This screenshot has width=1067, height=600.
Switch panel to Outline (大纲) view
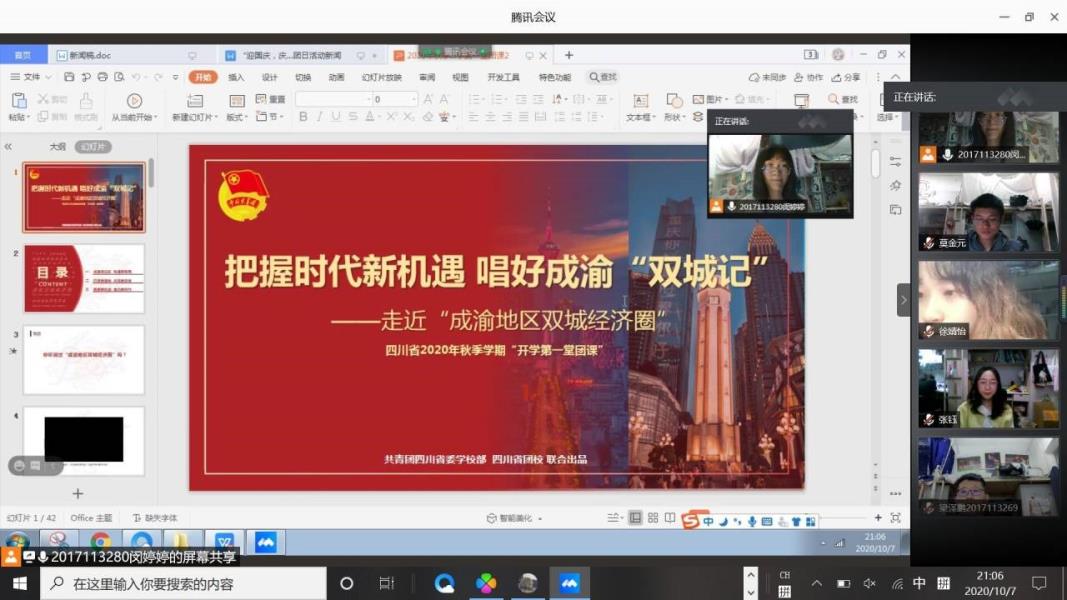(x=57, y=146)
